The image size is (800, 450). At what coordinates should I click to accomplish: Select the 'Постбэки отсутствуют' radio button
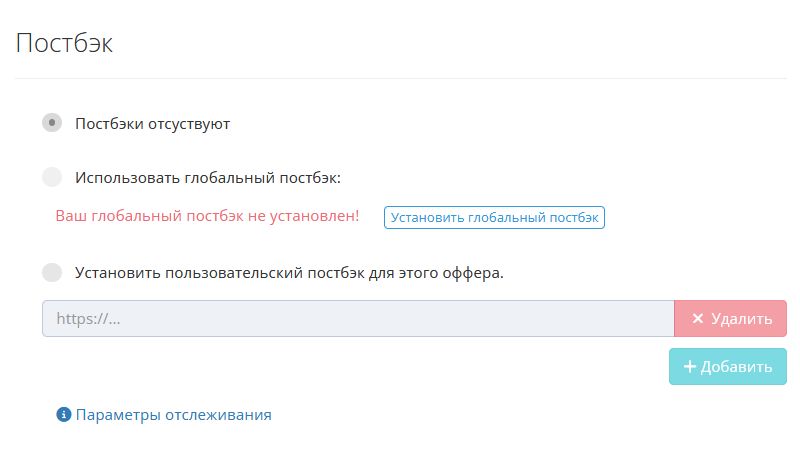point(52,123)
